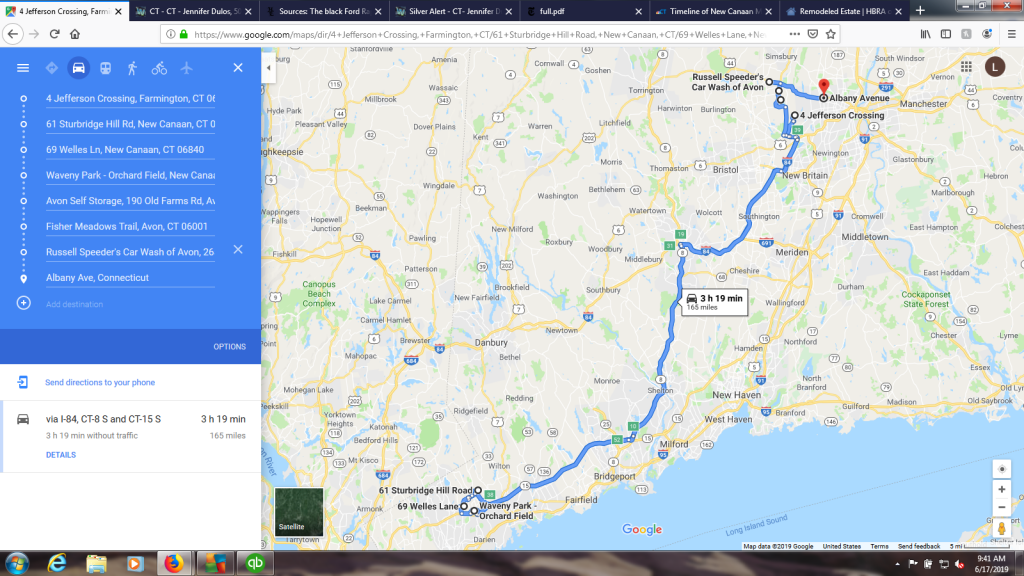Switch to the Silver Alert browser tab
This screenshot has height=576, width=1024.
point(455,11)
